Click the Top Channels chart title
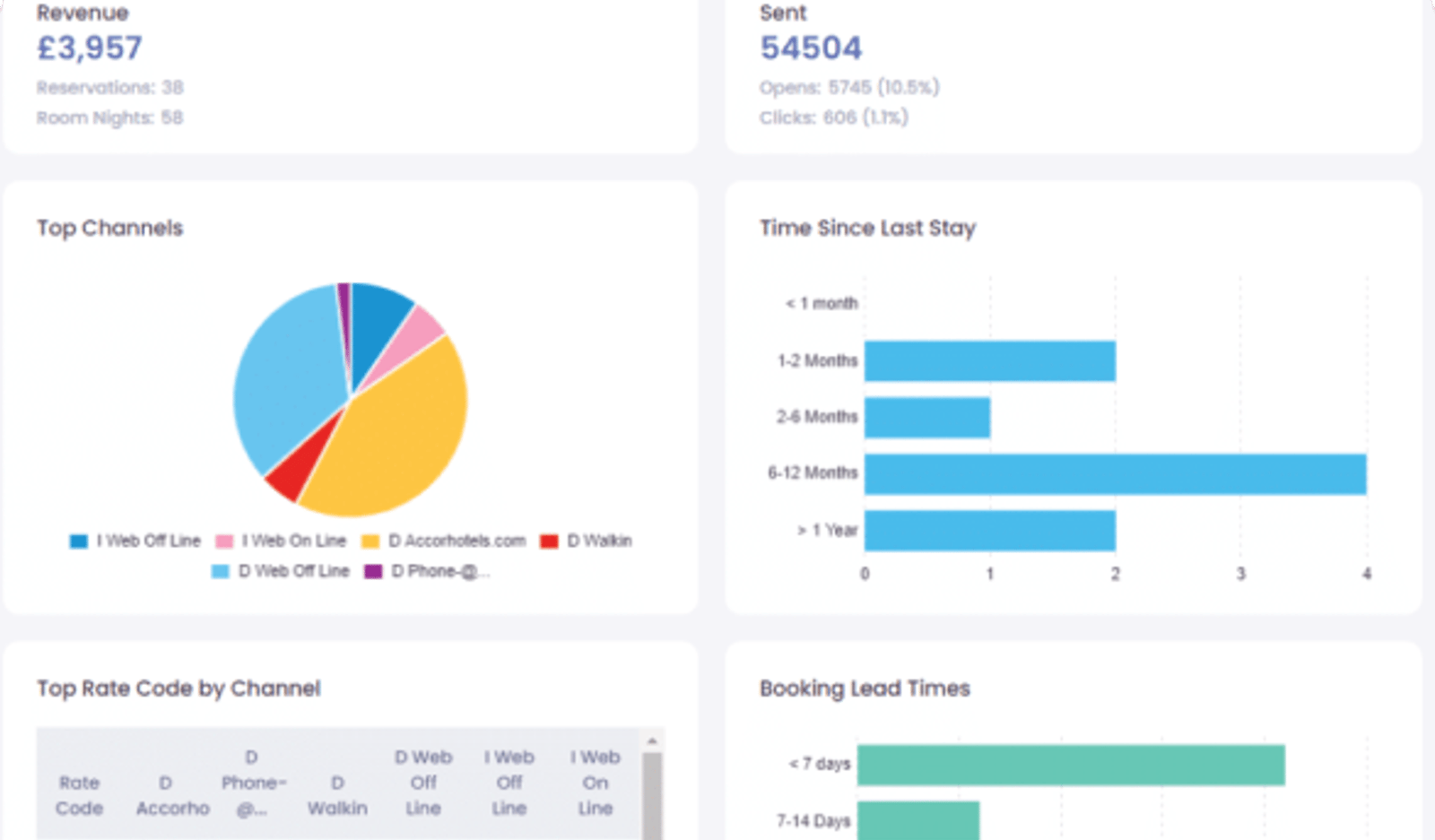Screen dimensions: 1435x840 (110, 229)
